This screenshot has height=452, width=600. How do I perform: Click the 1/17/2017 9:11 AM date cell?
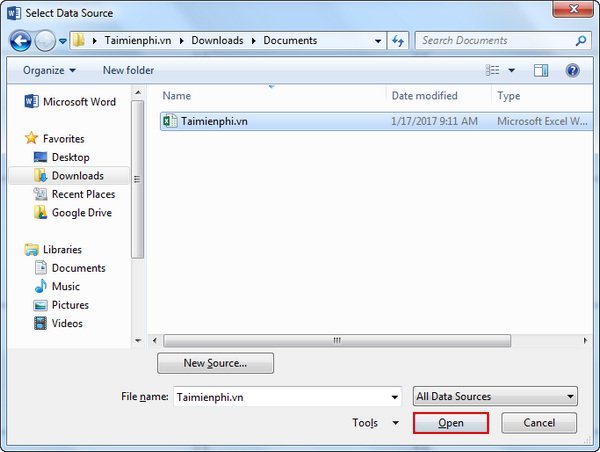pyautogui.click(x=434, y=121)
